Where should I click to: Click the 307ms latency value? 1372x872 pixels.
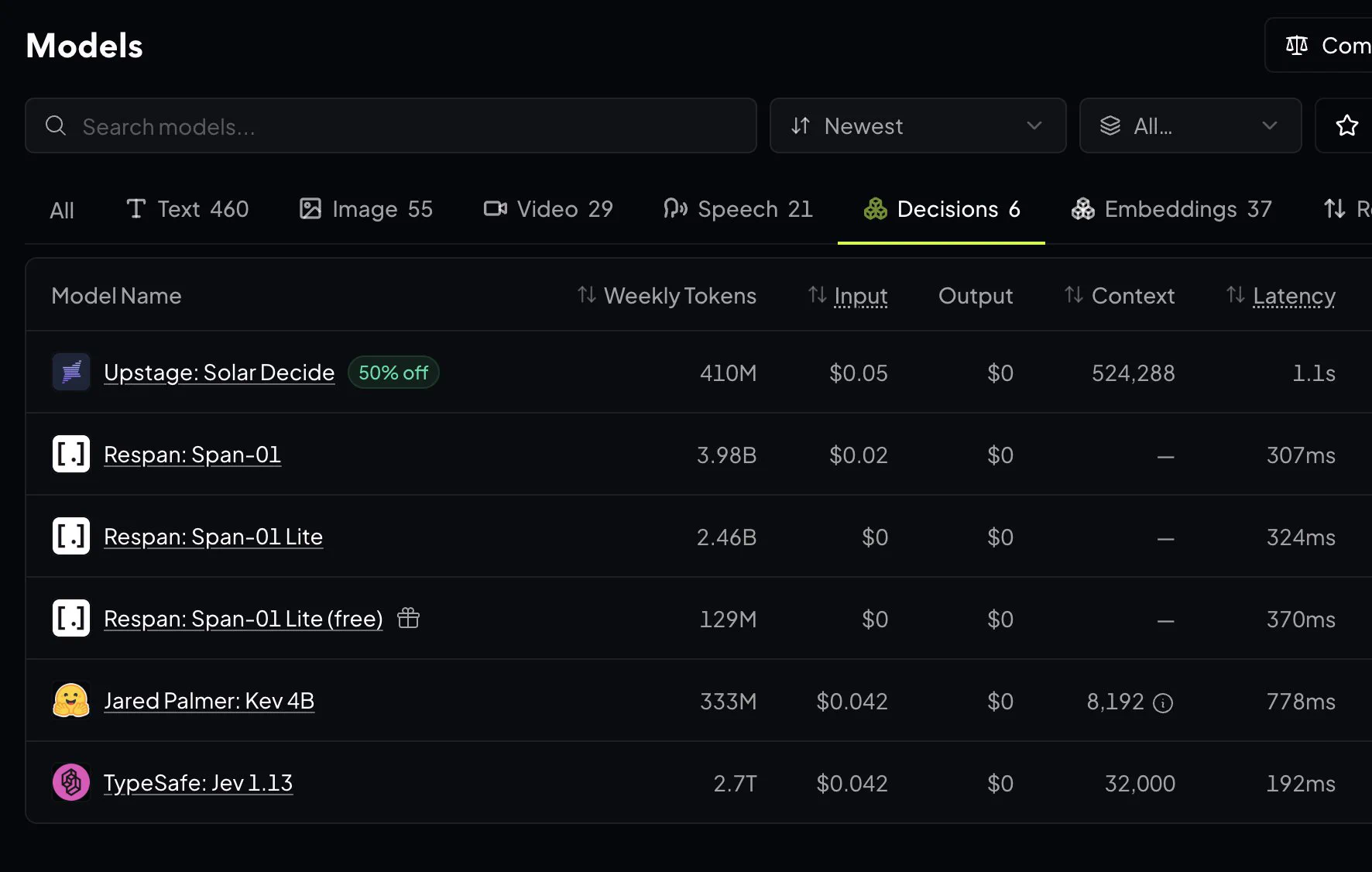[x=1301, y=455]
